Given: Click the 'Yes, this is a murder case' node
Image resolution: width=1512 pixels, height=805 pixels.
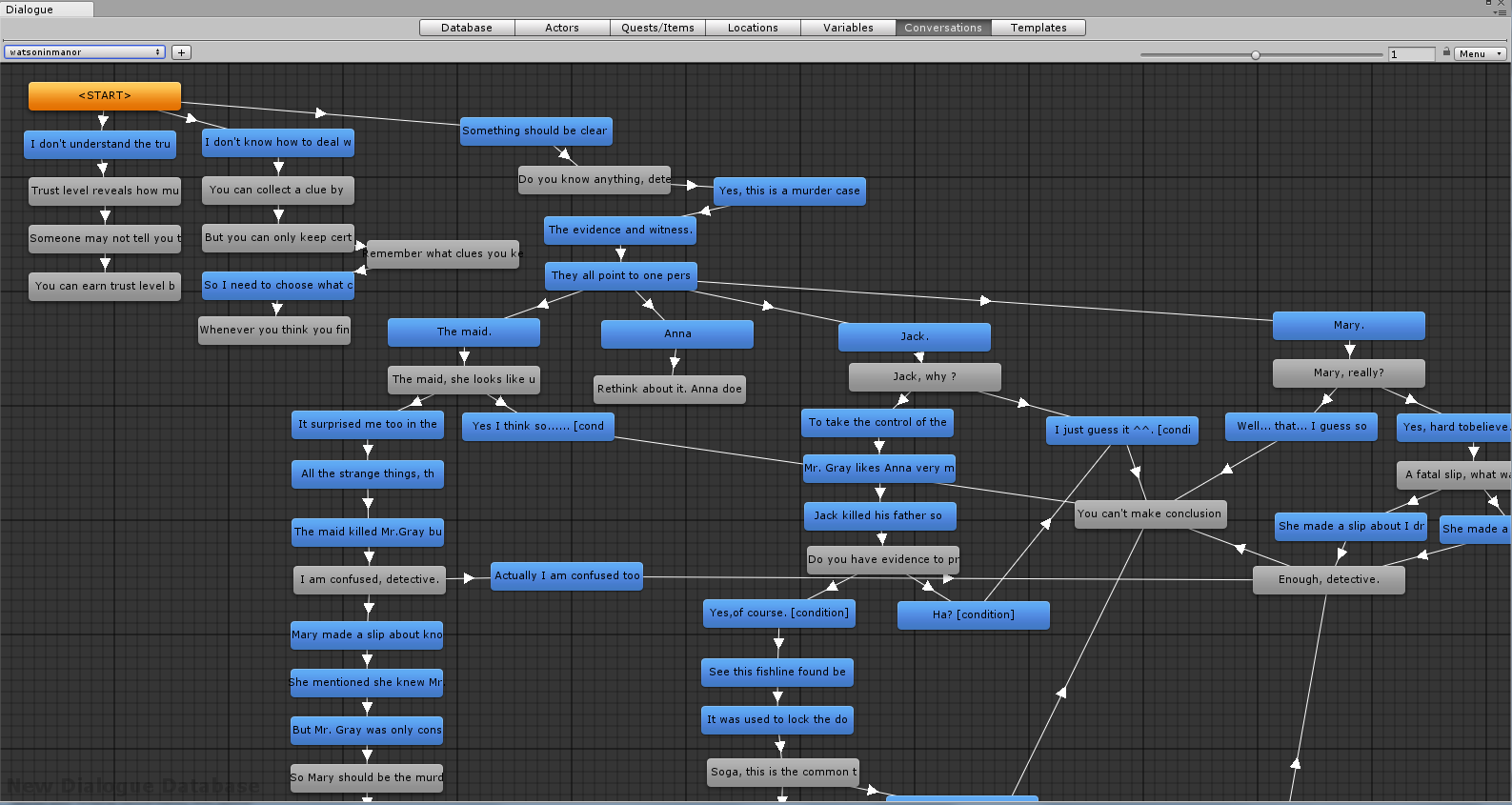Looking at the screenshot, I should tap(789, 191).
